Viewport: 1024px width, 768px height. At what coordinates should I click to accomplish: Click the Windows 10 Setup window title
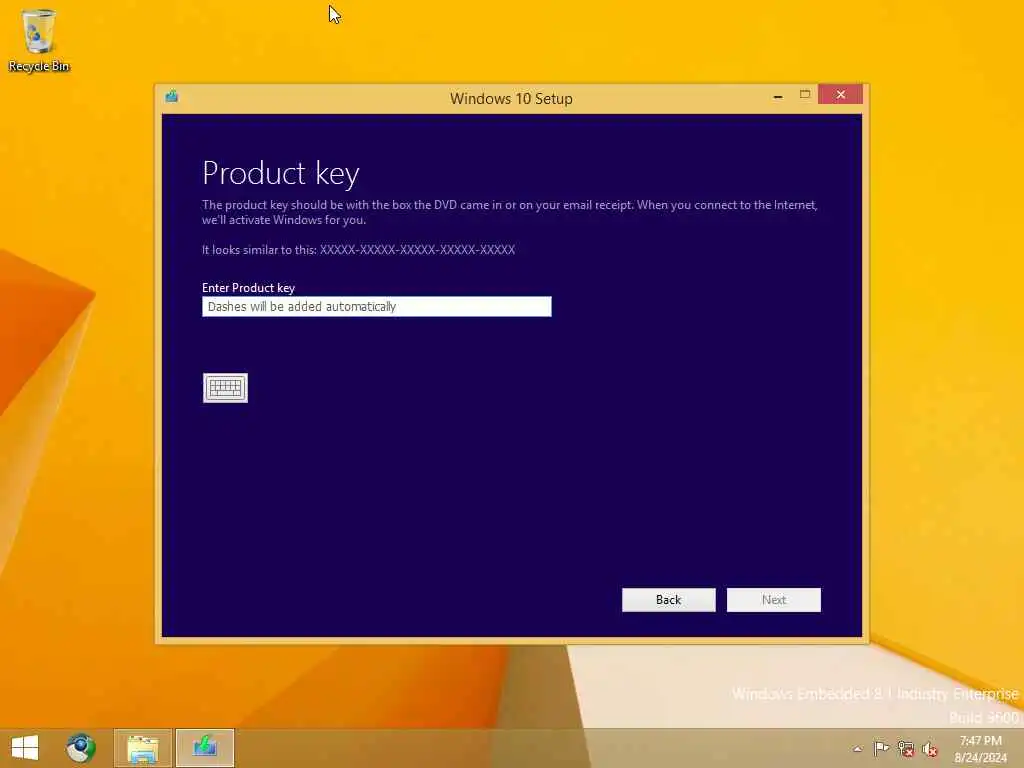point(511,99)
